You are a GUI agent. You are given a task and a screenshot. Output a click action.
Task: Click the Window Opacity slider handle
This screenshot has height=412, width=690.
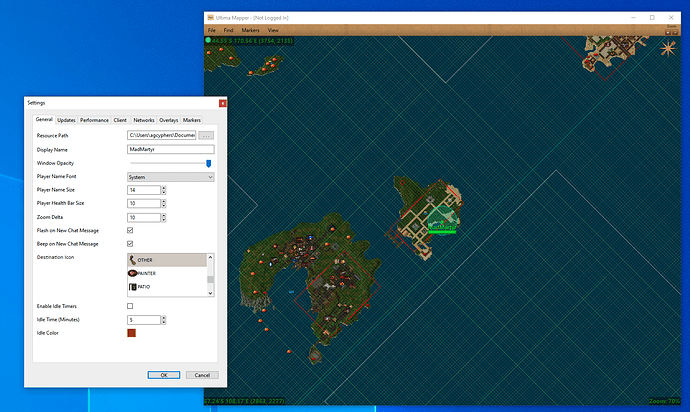pos(209,163)
